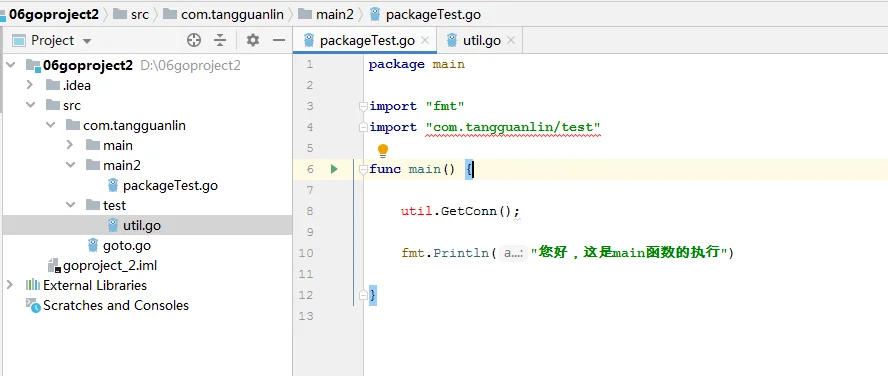
Task: Fold the import block at line 3
Action: (363, 106)
